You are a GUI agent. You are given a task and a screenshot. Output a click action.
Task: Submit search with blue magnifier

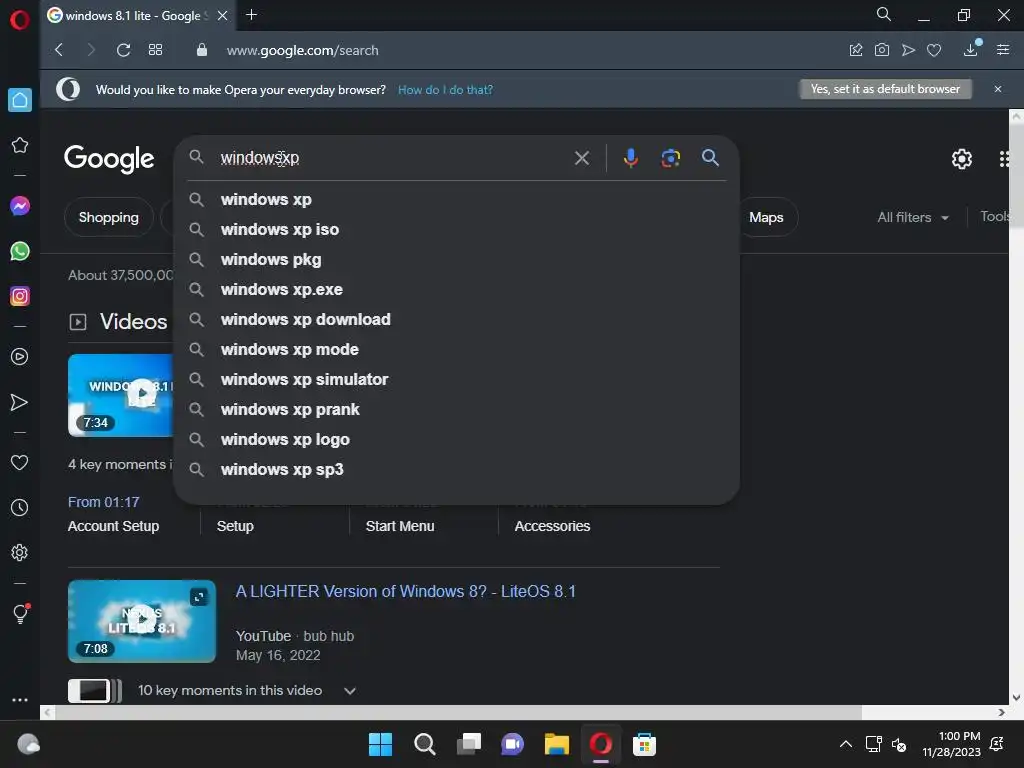pos(711,157)
